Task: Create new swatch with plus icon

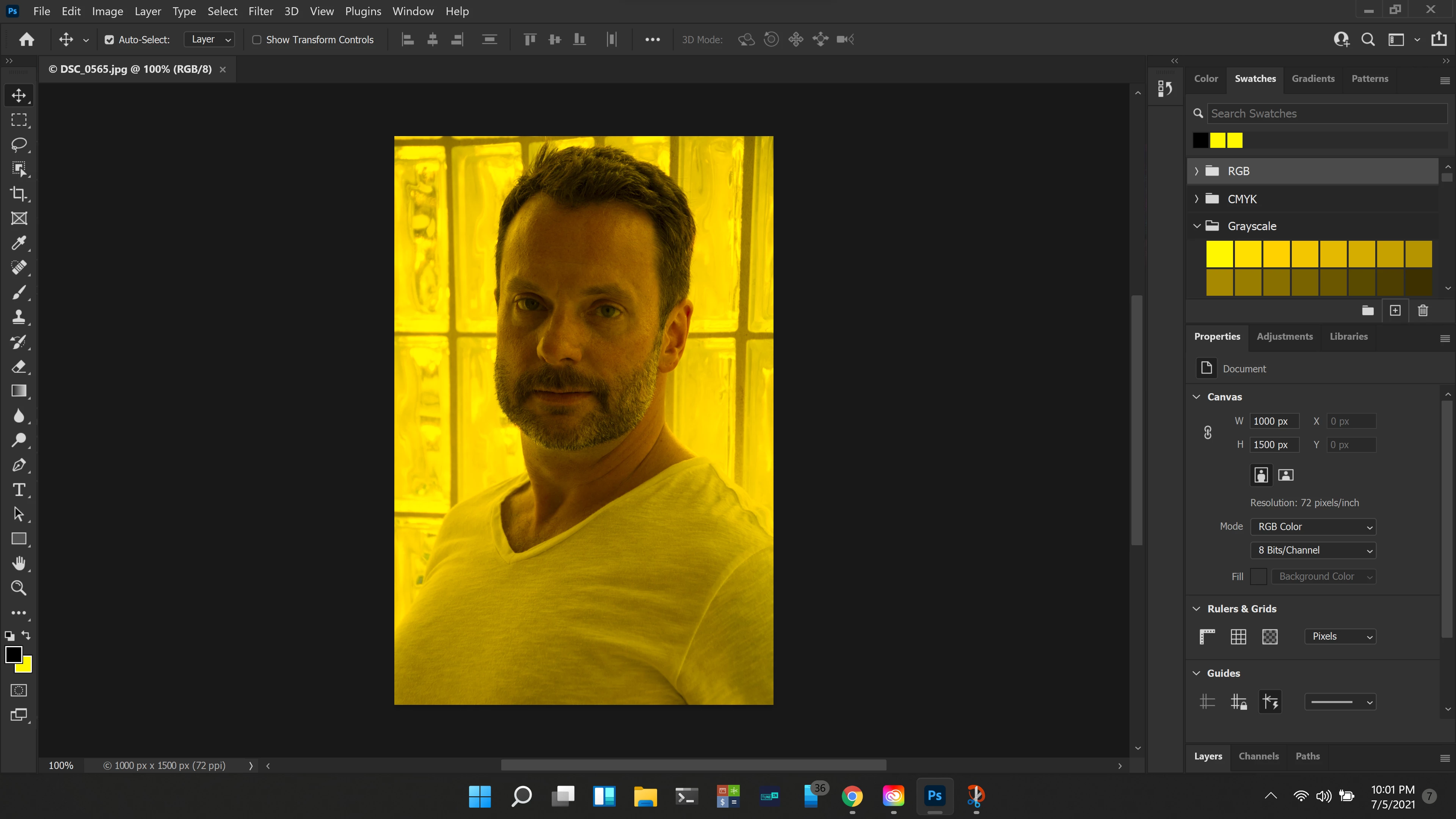Action: pyautogui.click(x=1395, y=310)
